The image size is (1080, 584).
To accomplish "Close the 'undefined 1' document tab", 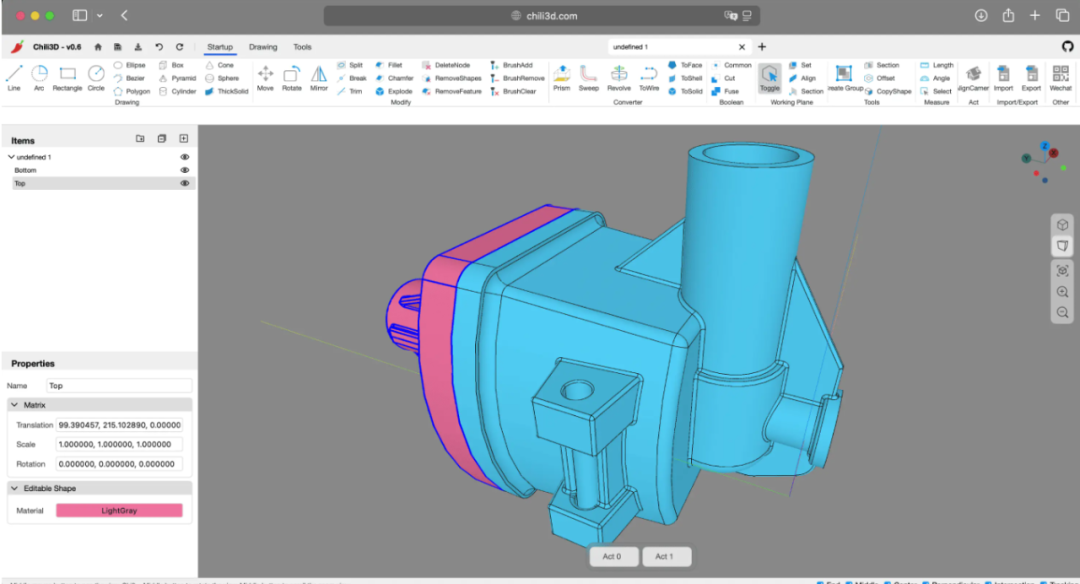I will [742, 47].
